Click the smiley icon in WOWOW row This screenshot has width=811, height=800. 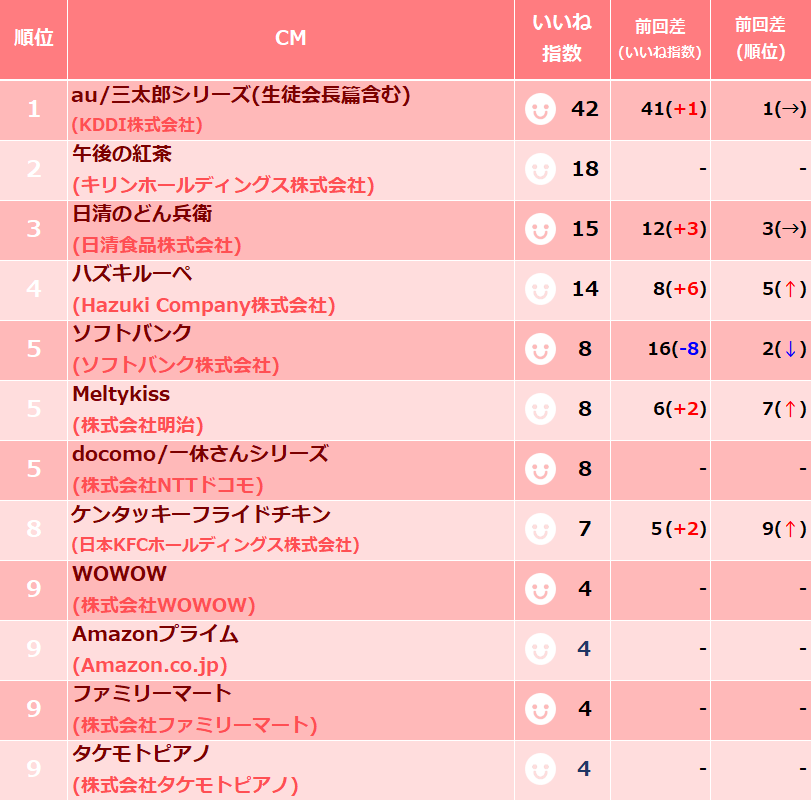click(x=540, y=589)
